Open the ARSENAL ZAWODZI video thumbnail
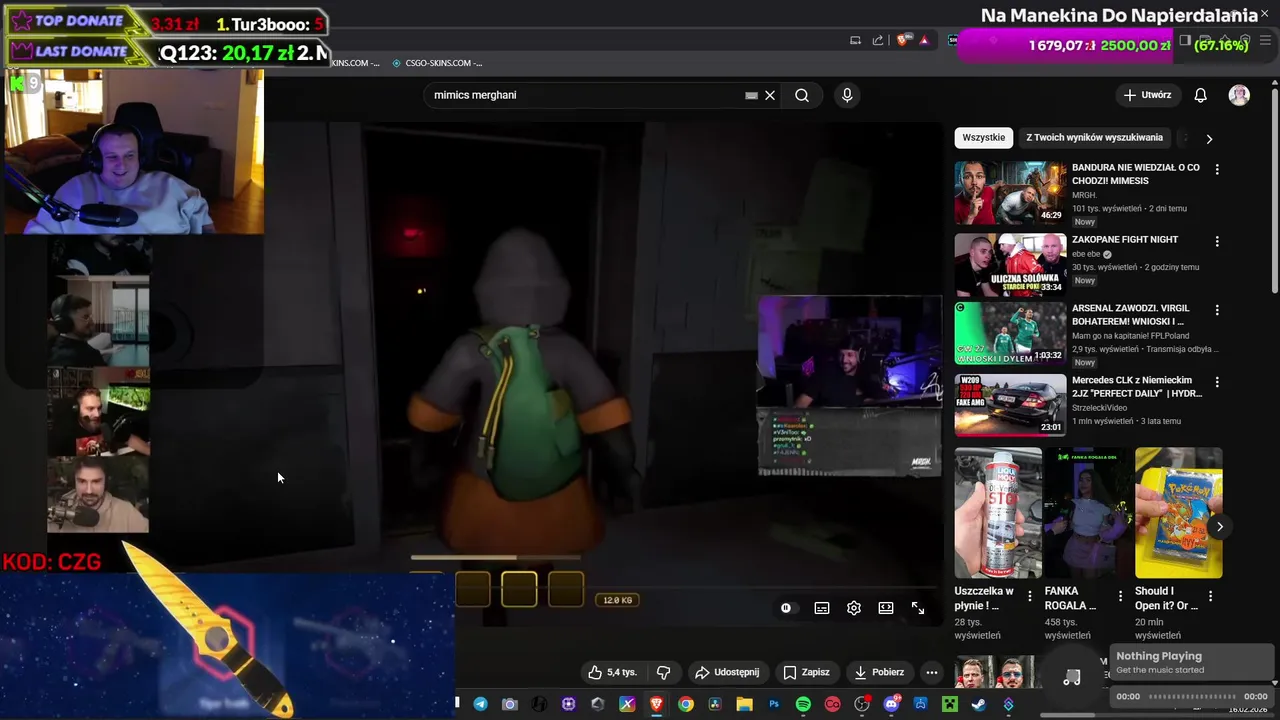The width and height of the screenshot is (1280, 720). pyautogui.click(x=1010, y=334)
